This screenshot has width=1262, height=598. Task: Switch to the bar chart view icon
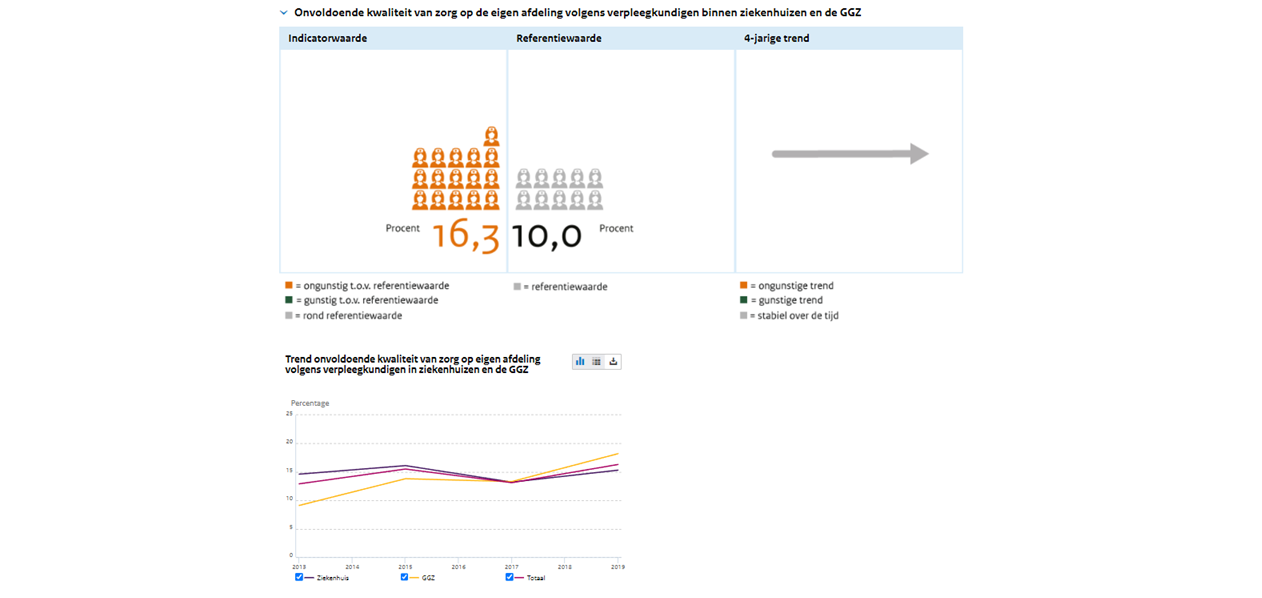[x=580, y=361]
